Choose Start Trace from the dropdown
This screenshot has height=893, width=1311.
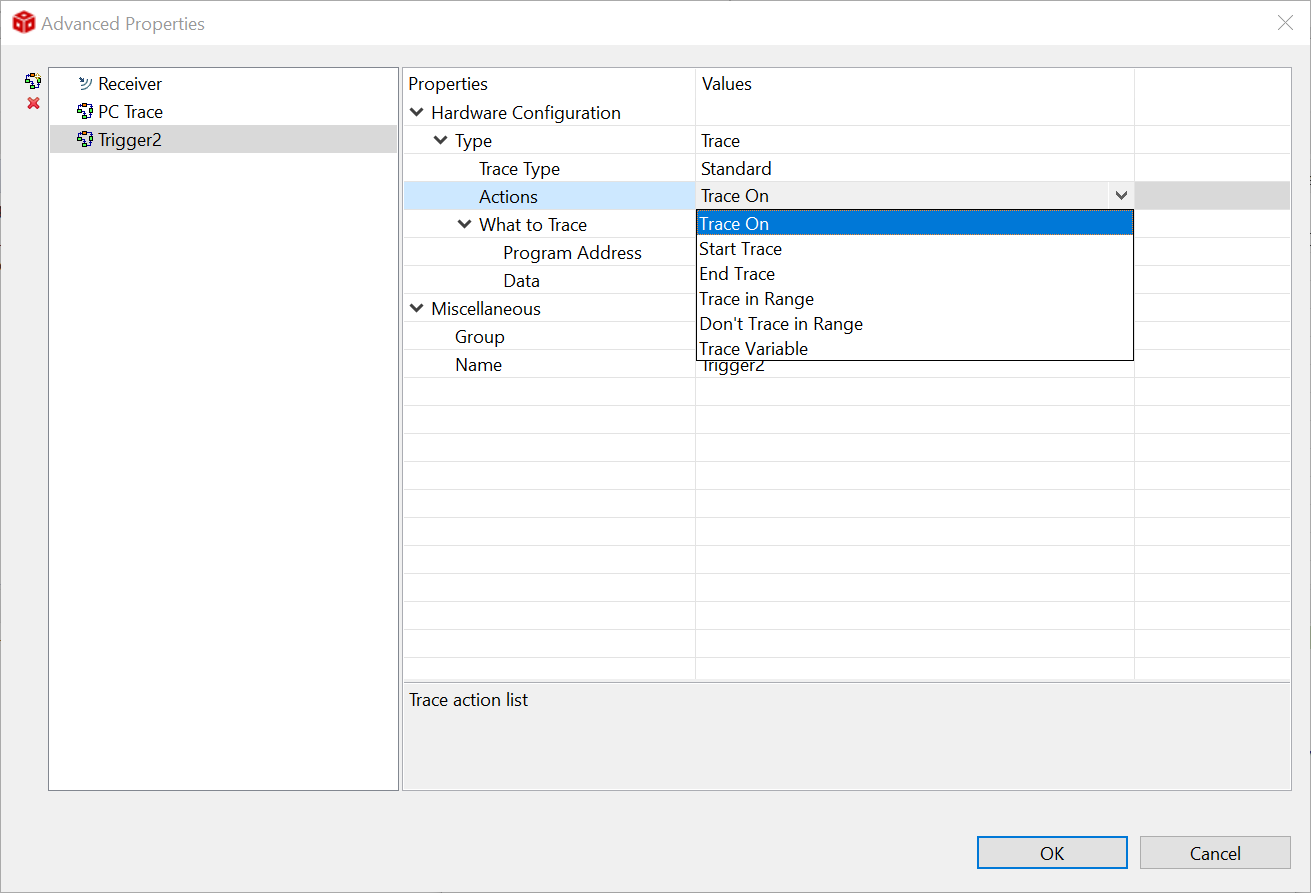(x=741, y=249)
